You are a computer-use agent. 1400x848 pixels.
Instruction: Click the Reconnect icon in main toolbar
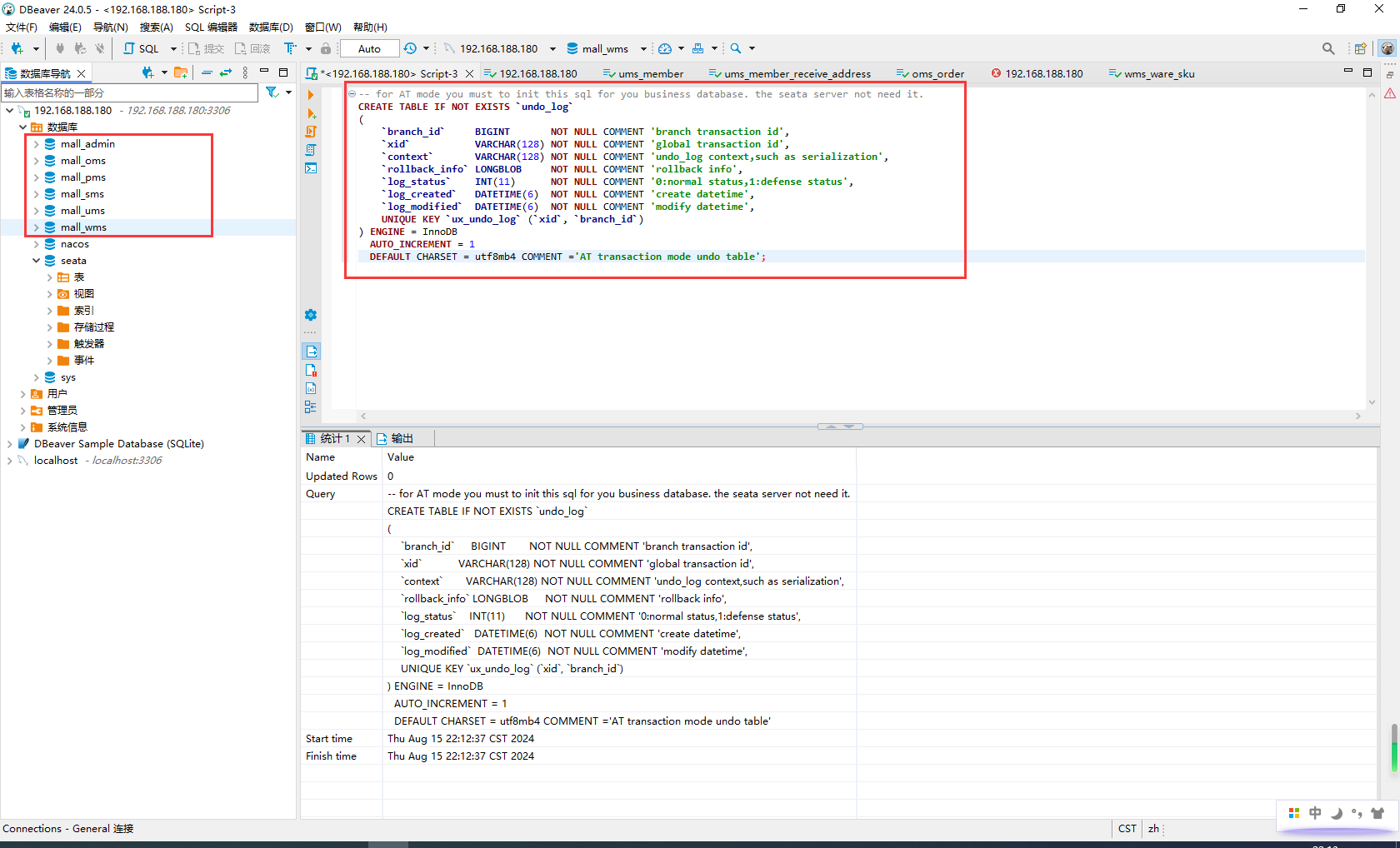tap(80, 48)
